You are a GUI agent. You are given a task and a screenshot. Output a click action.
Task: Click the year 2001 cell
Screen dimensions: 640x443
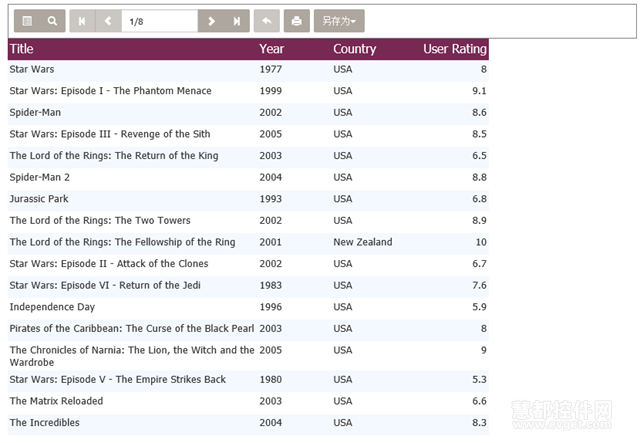(271, 243)
